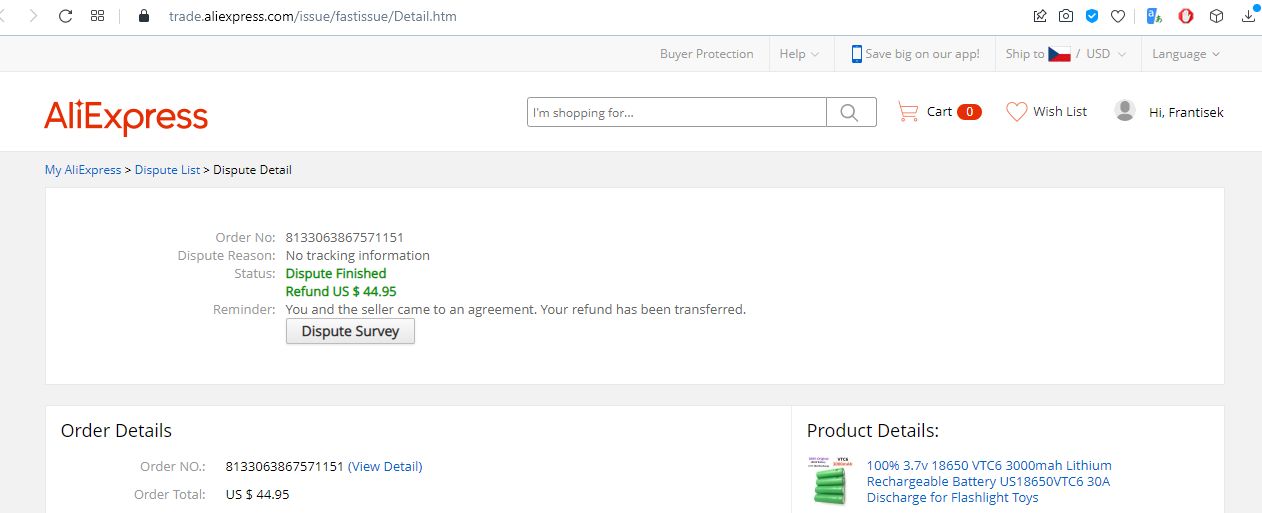Image resolution: width=1262 pixels, height=513 pixels.
Task: Expand the Help dropdown menu
Action: pyautogui.click(x=799, y=54)
